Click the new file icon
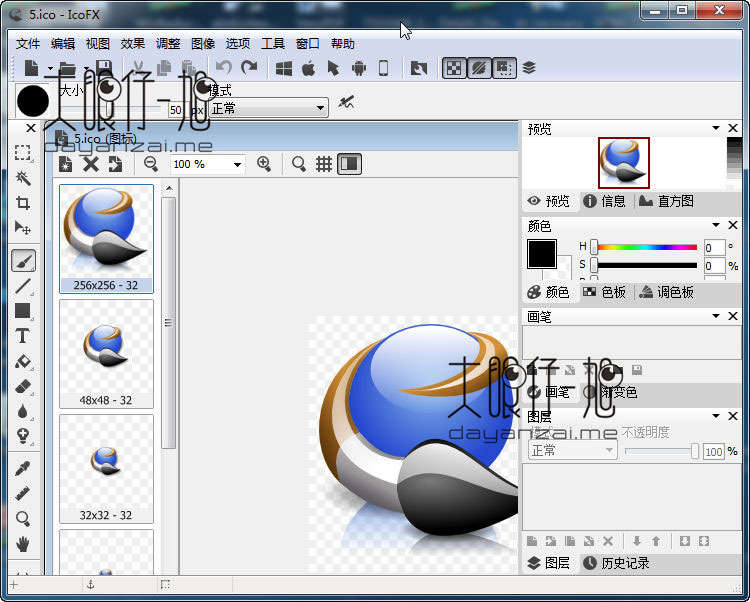The image size is (750, 602). (31, 68)
